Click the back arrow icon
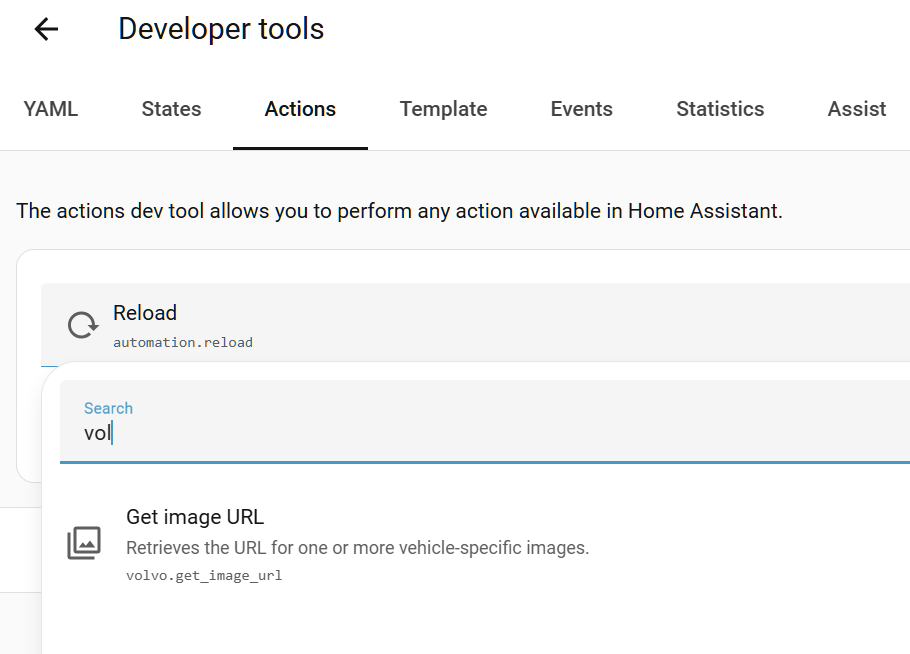Image resolution: width=910 pixels, height=654 pixels. point(46,30)
